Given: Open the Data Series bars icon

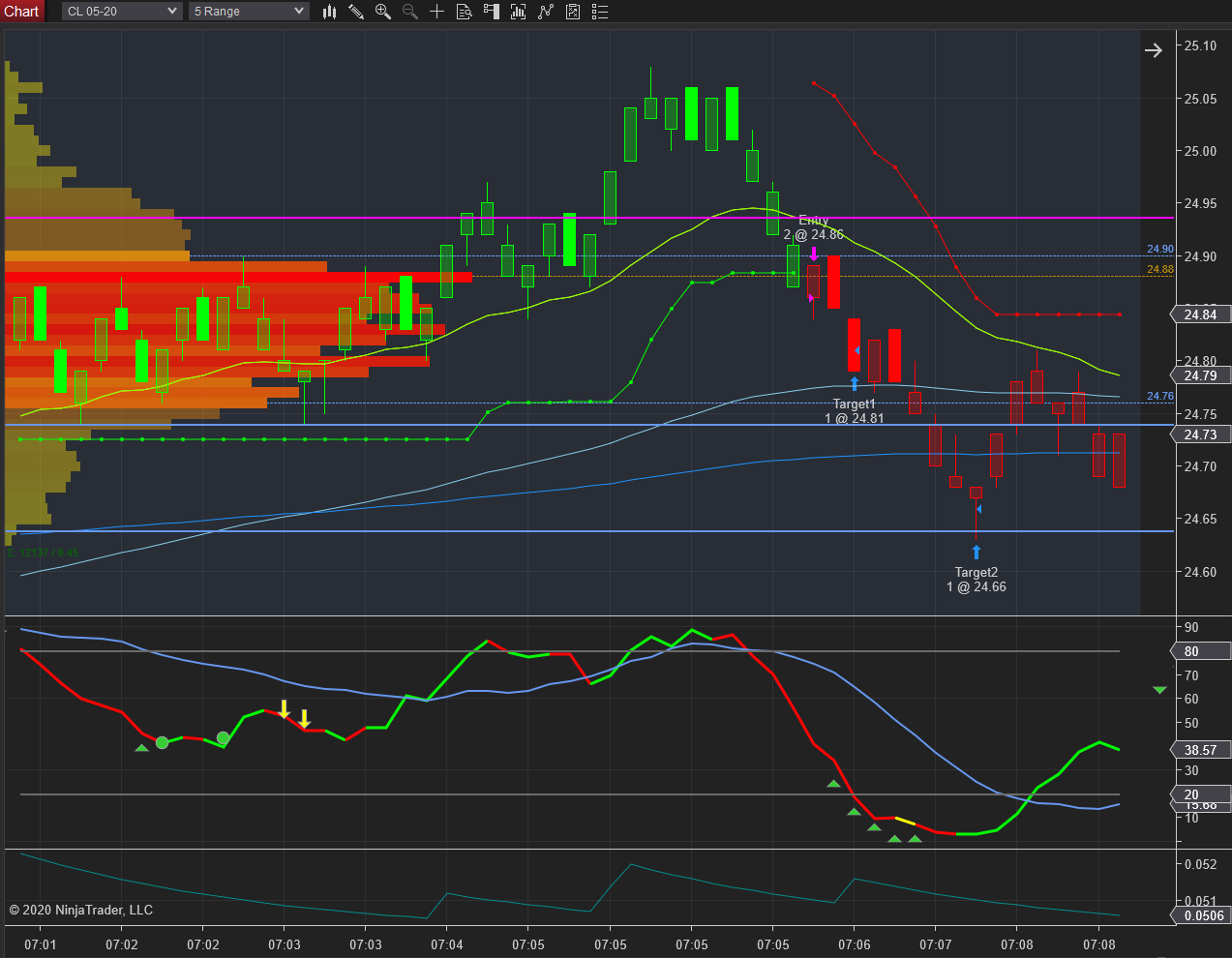Looking at the screenshot, I should pos(519,12).
